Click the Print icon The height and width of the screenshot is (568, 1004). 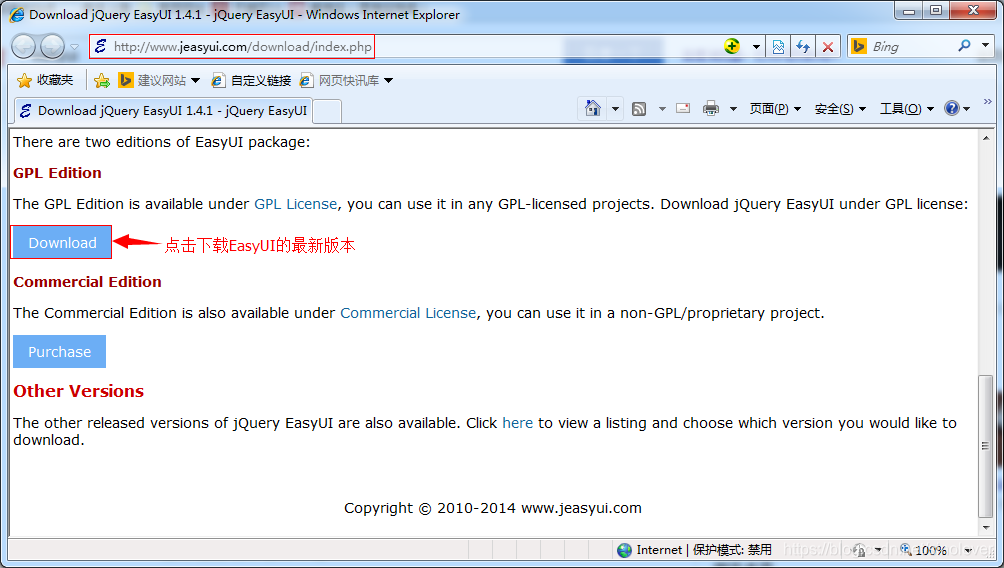711,108
